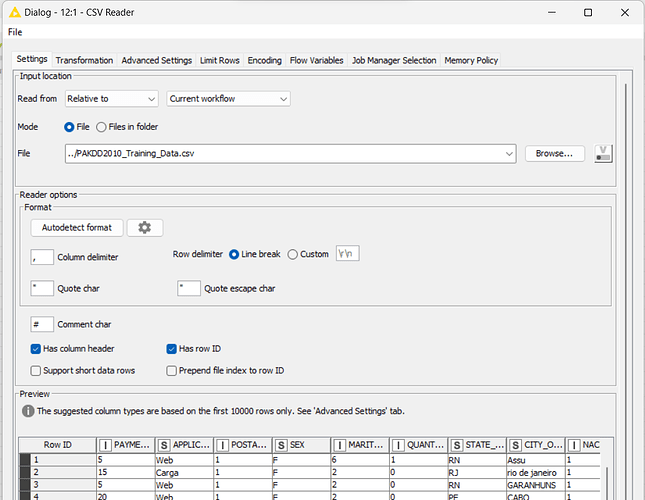This screenshot has width=645, height=500.
Task: Open the Flow Variables tab
Action: [x=316, y=60]
